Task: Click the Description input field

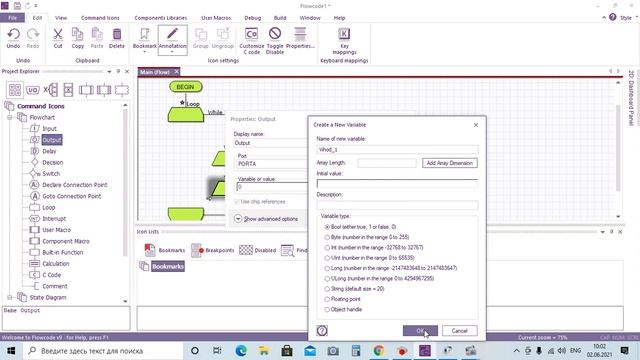Action: tap(397, 204)
